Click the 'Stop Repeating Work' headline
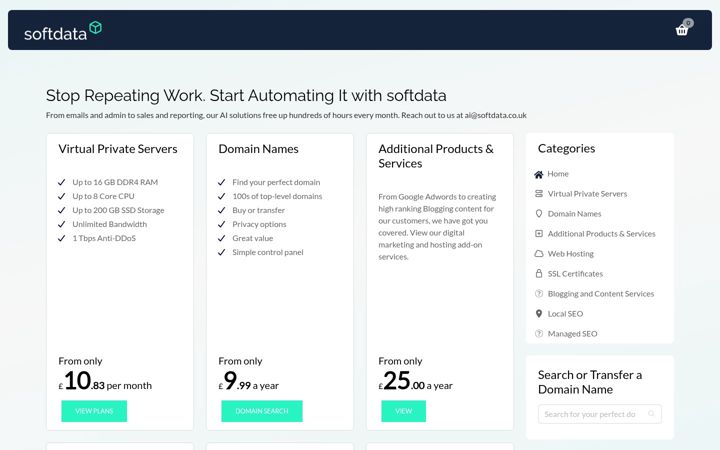 tap(246, 96)
